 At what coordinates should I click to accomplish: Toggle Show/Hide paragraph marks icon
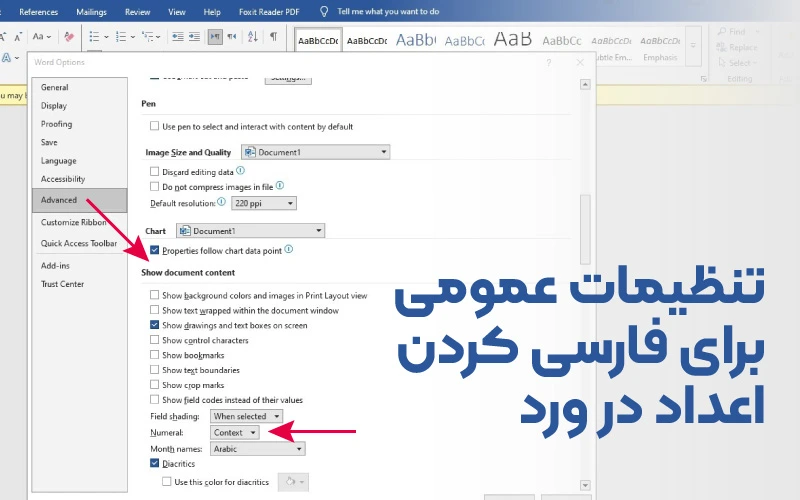[x=273, y=37]
